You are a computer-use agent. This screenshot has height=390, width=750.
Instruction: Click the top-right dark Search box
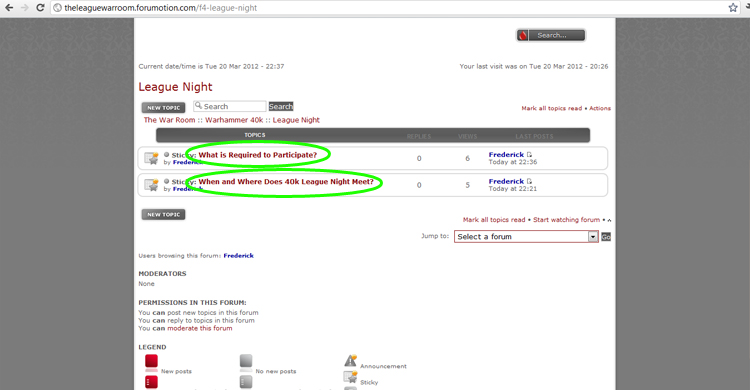pyautogui.click(x=551, y=35)
